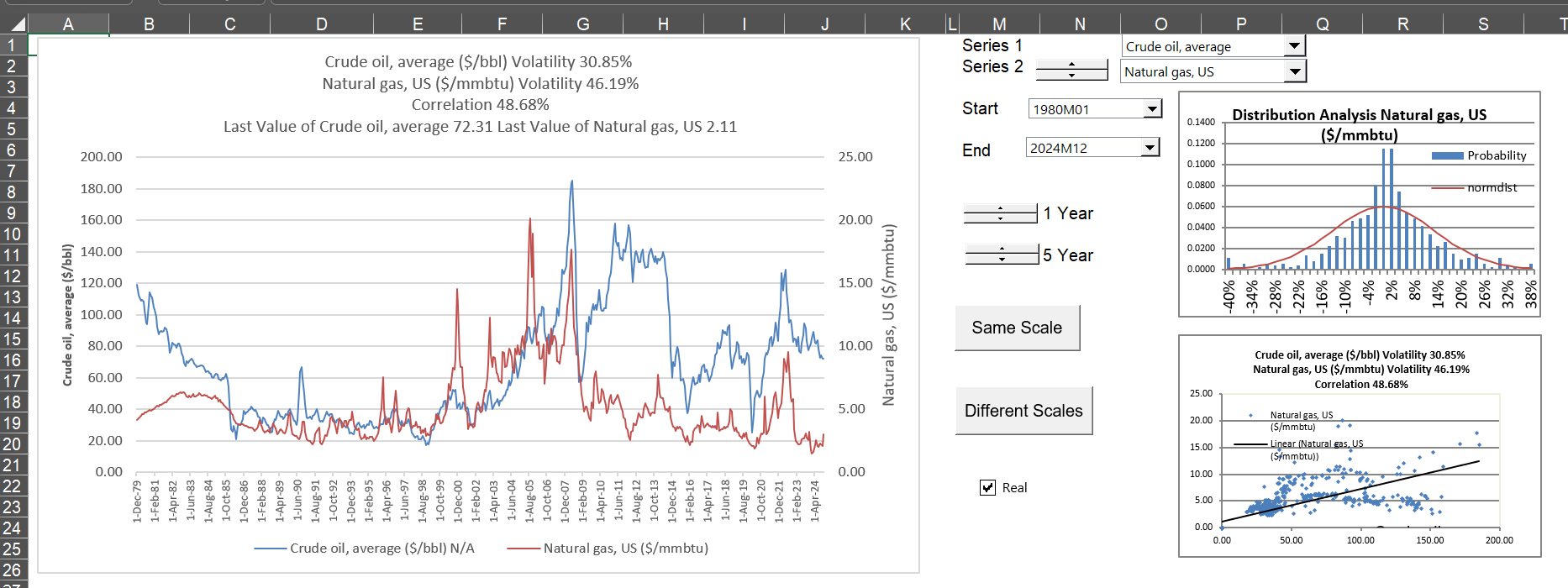Image resolution: width=1568 pixels, height=588 pixels.
Task: Expand the End date 2024M12 dropdown
Action: pyautogui.click(x=1150, y=148)
